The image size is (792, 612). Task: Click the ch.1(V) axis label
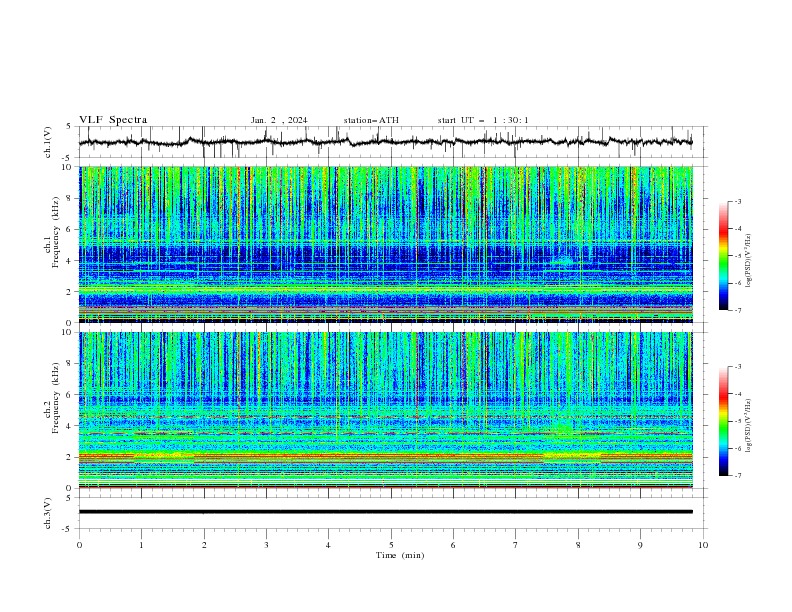coord(48,142)
